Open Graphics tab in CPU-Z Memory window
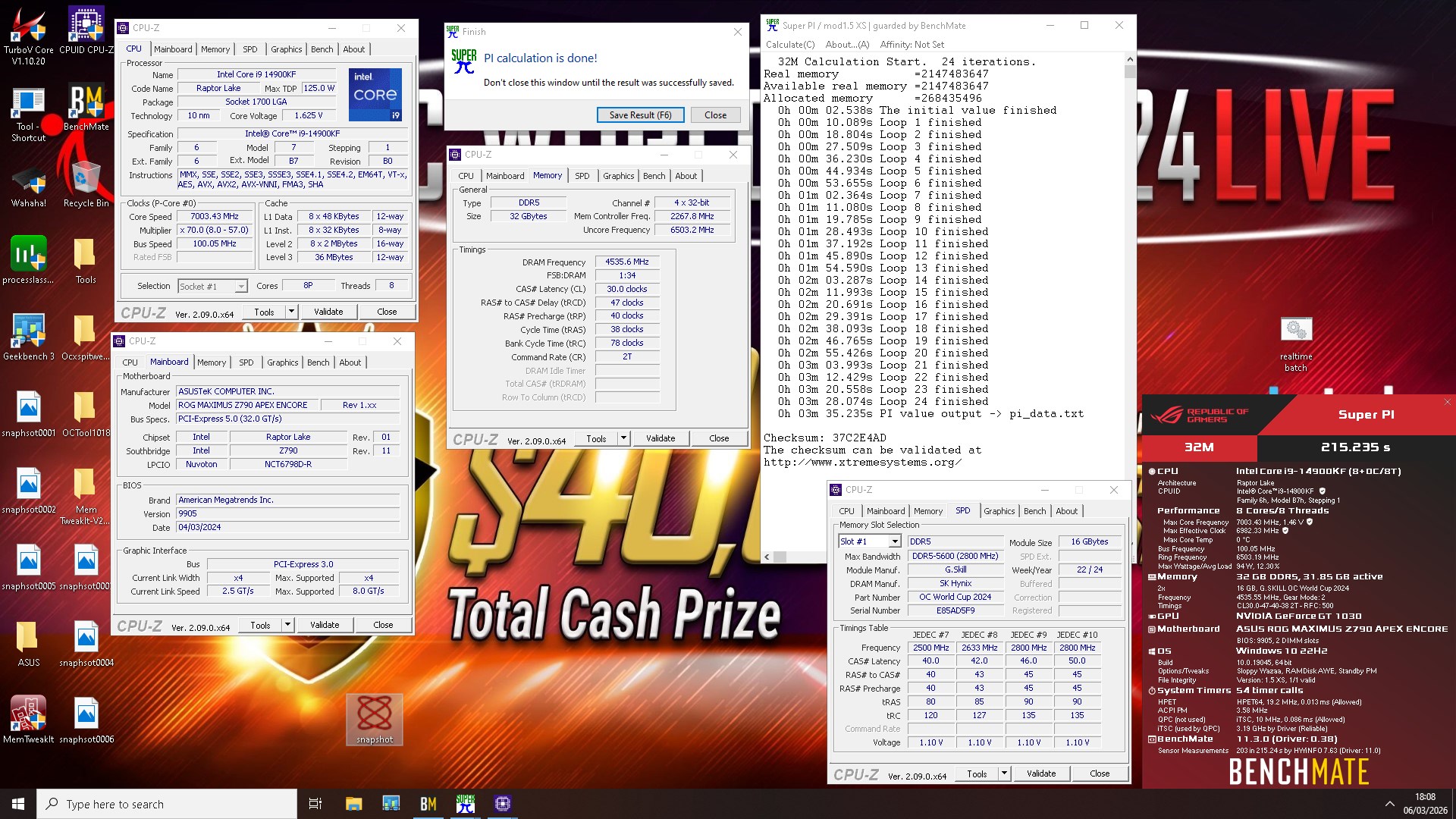This screenshot has height=819, width=1456. click(618, 176)
